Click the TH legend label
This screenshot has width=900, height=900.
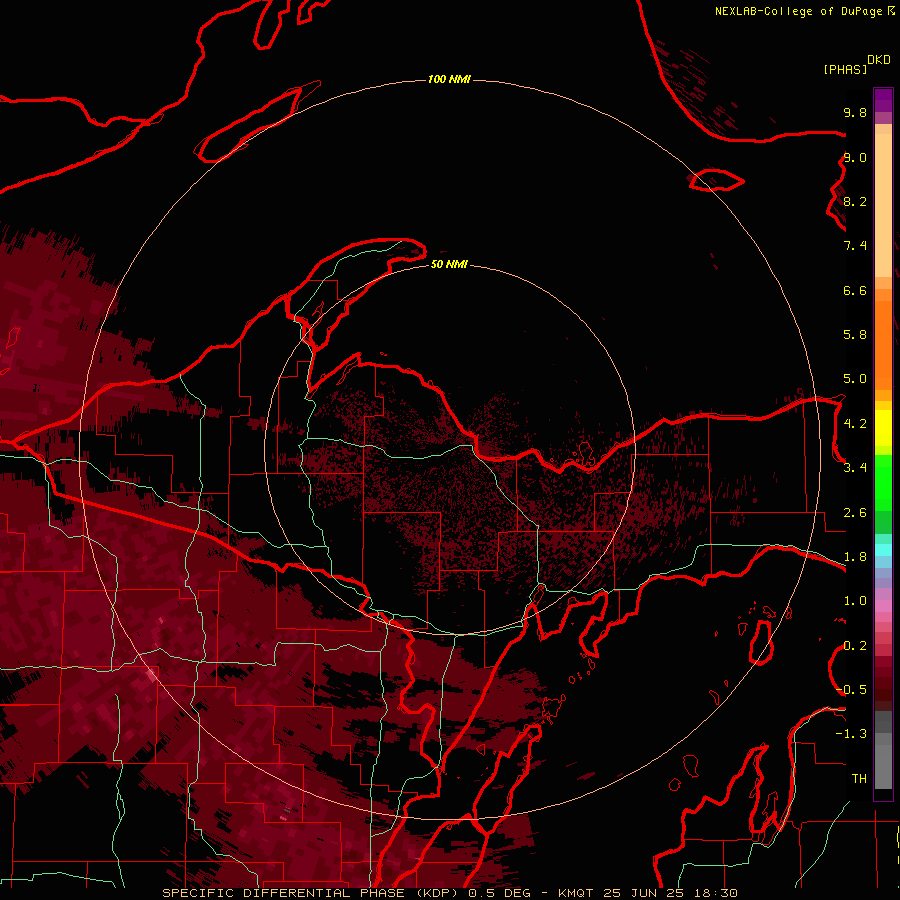(859, 779)
